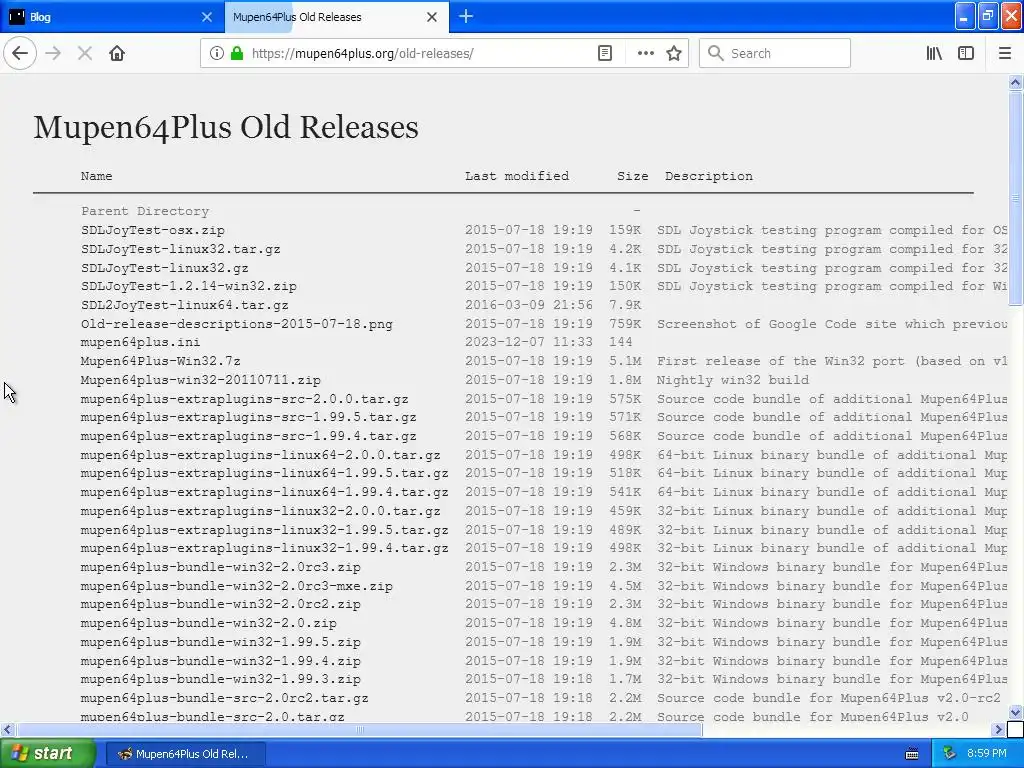The image size is (1024, 768).
Task: Open mupen64plus-bundle-win32-2.0rc2.zip
Action: [221, 605]
